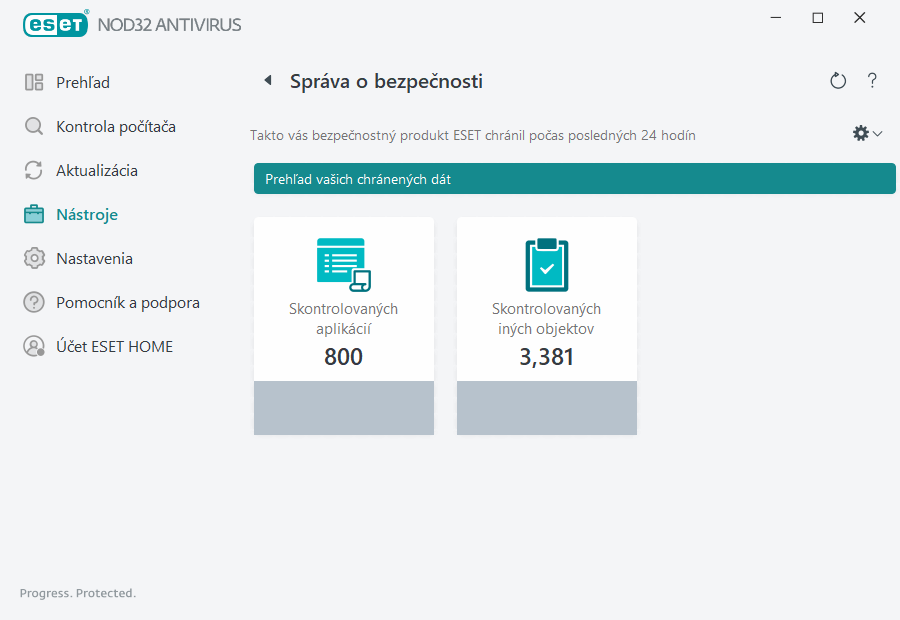
Task: Click the ESET logo
Action: tap(56, 24)
